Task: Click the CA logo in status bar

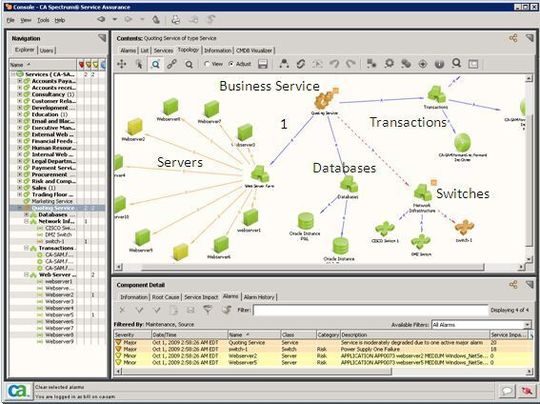Action: pyautogui.click(x=18, y=391)
